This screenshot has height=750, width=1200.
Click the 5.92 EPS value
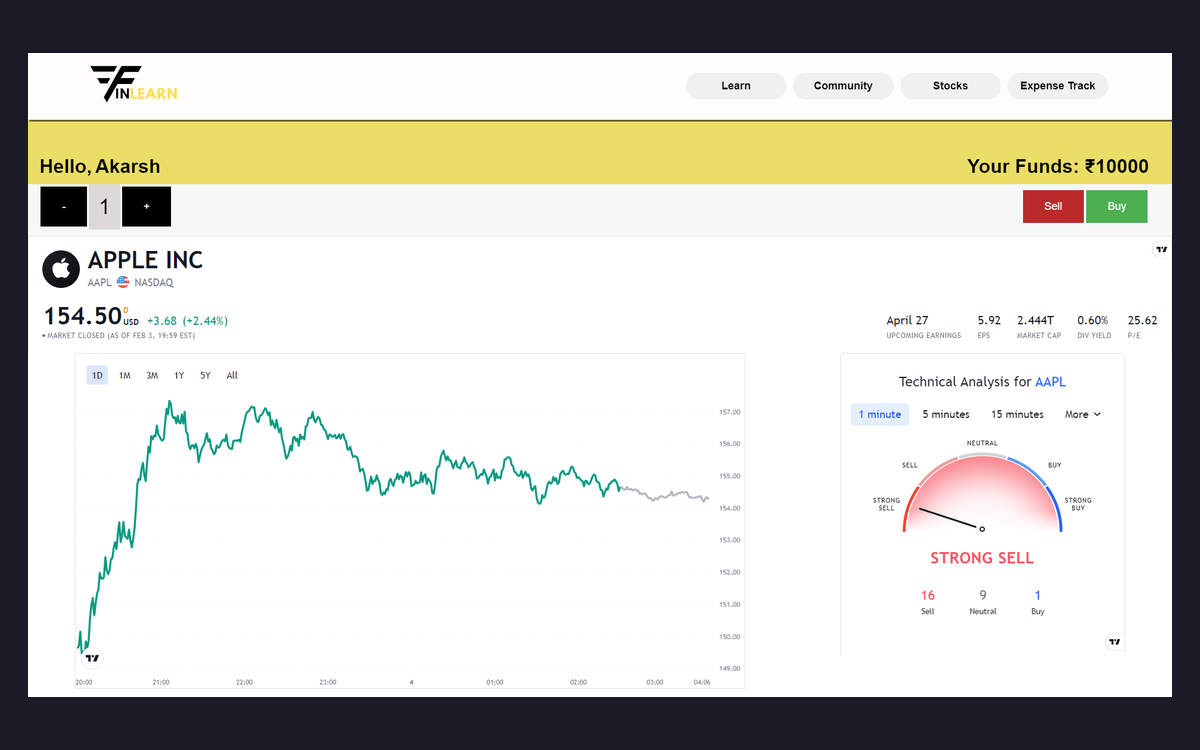click(x=989, y=321)
